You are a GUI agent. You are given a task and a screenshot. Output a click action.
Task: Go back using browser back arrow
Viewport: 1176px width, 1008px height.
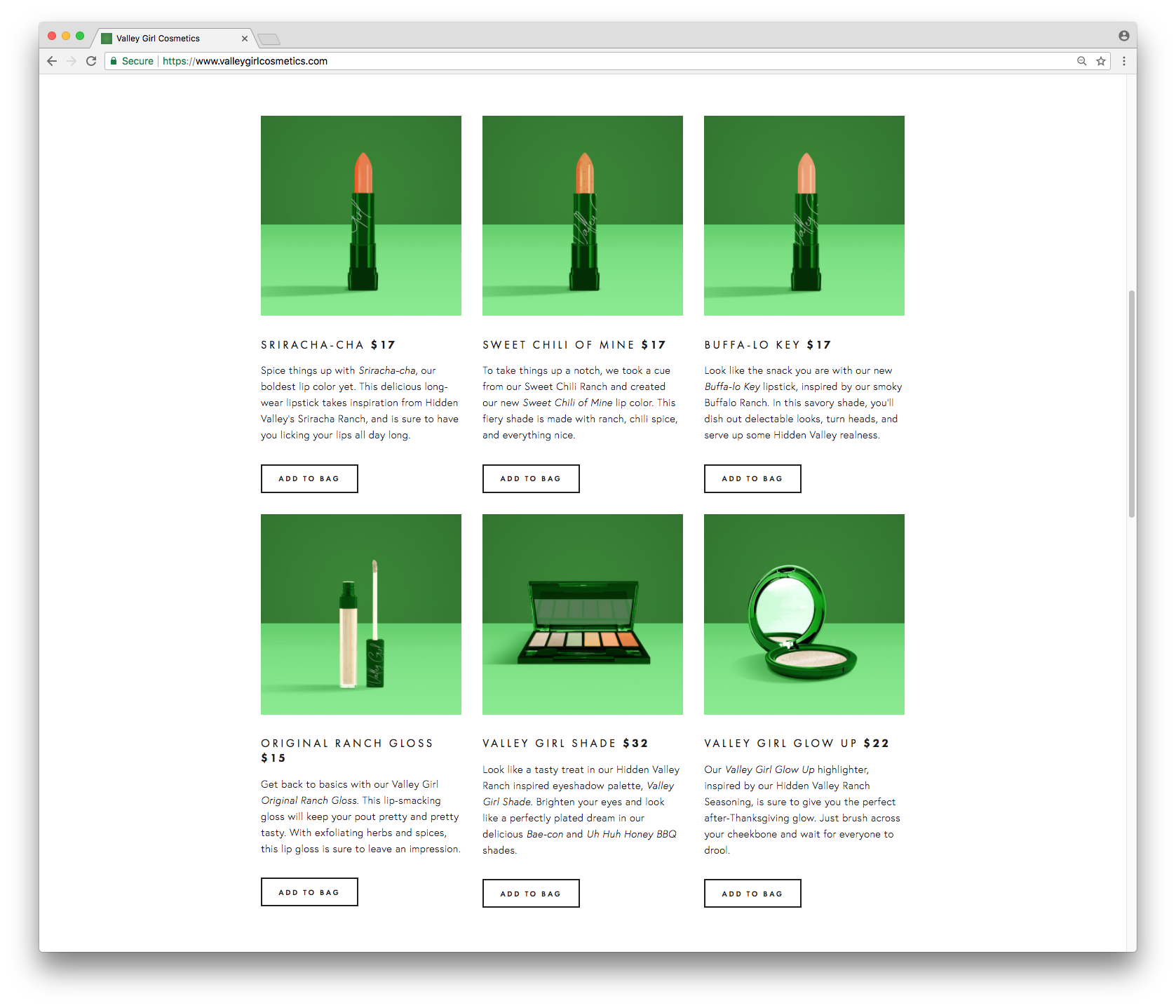tap(52, 61)
